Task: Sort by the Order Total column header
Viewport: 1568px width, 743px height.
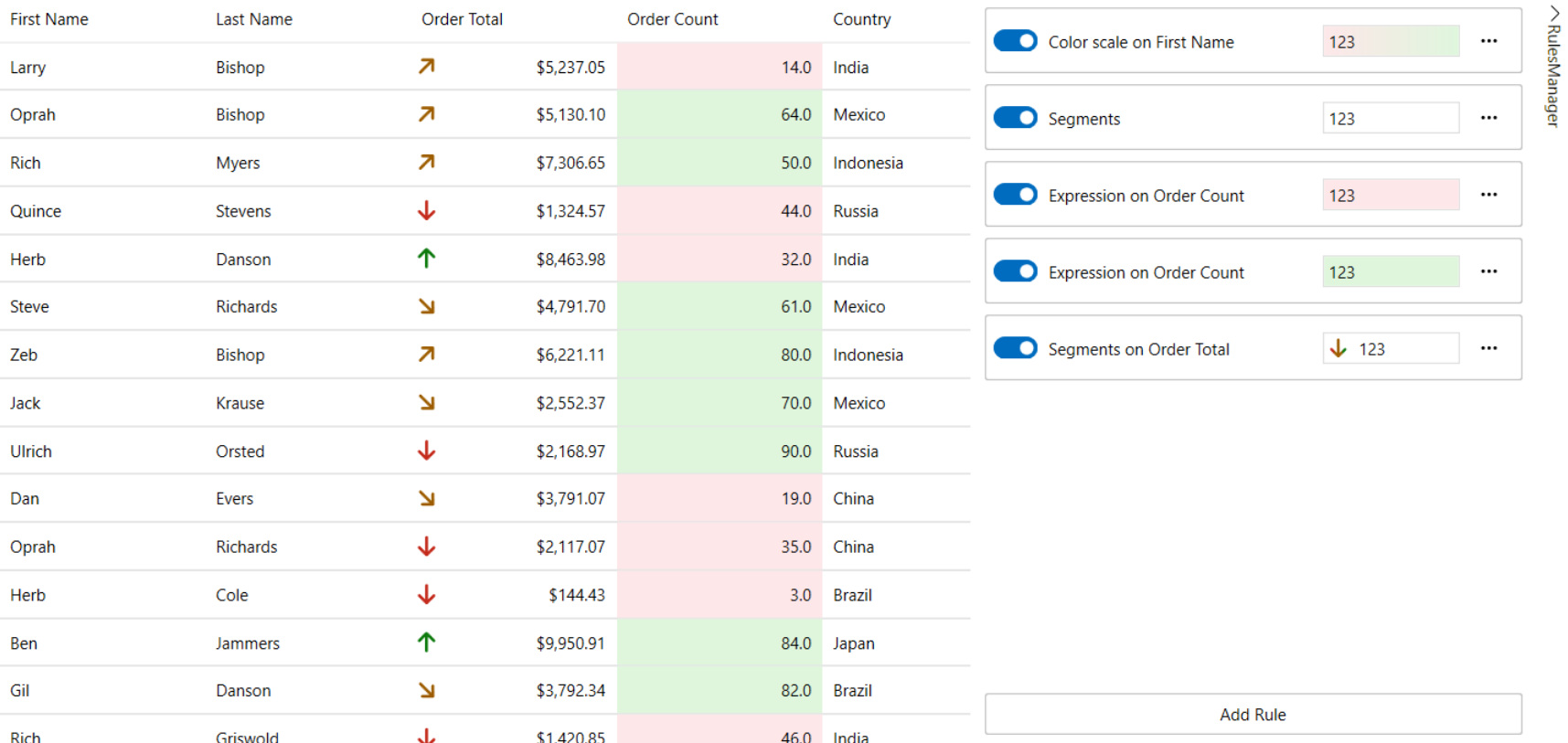Action: pyautogui.click(x=462, y=19)
